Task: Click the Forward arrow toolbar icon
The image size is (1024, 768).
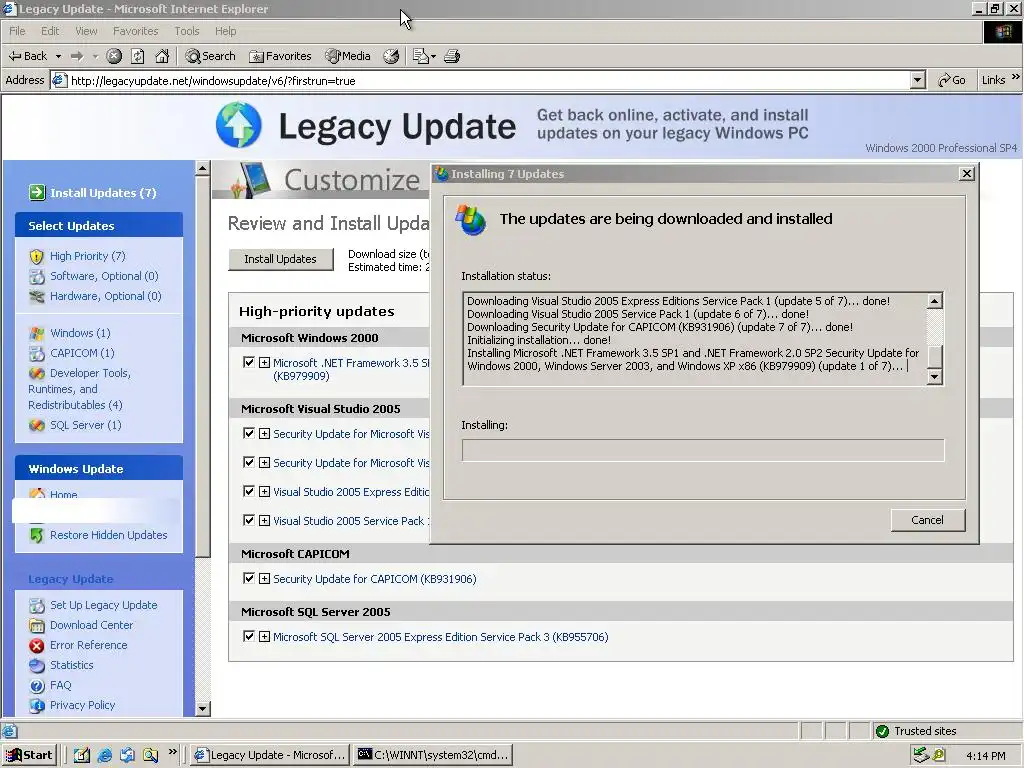Action: pos(77,56)
